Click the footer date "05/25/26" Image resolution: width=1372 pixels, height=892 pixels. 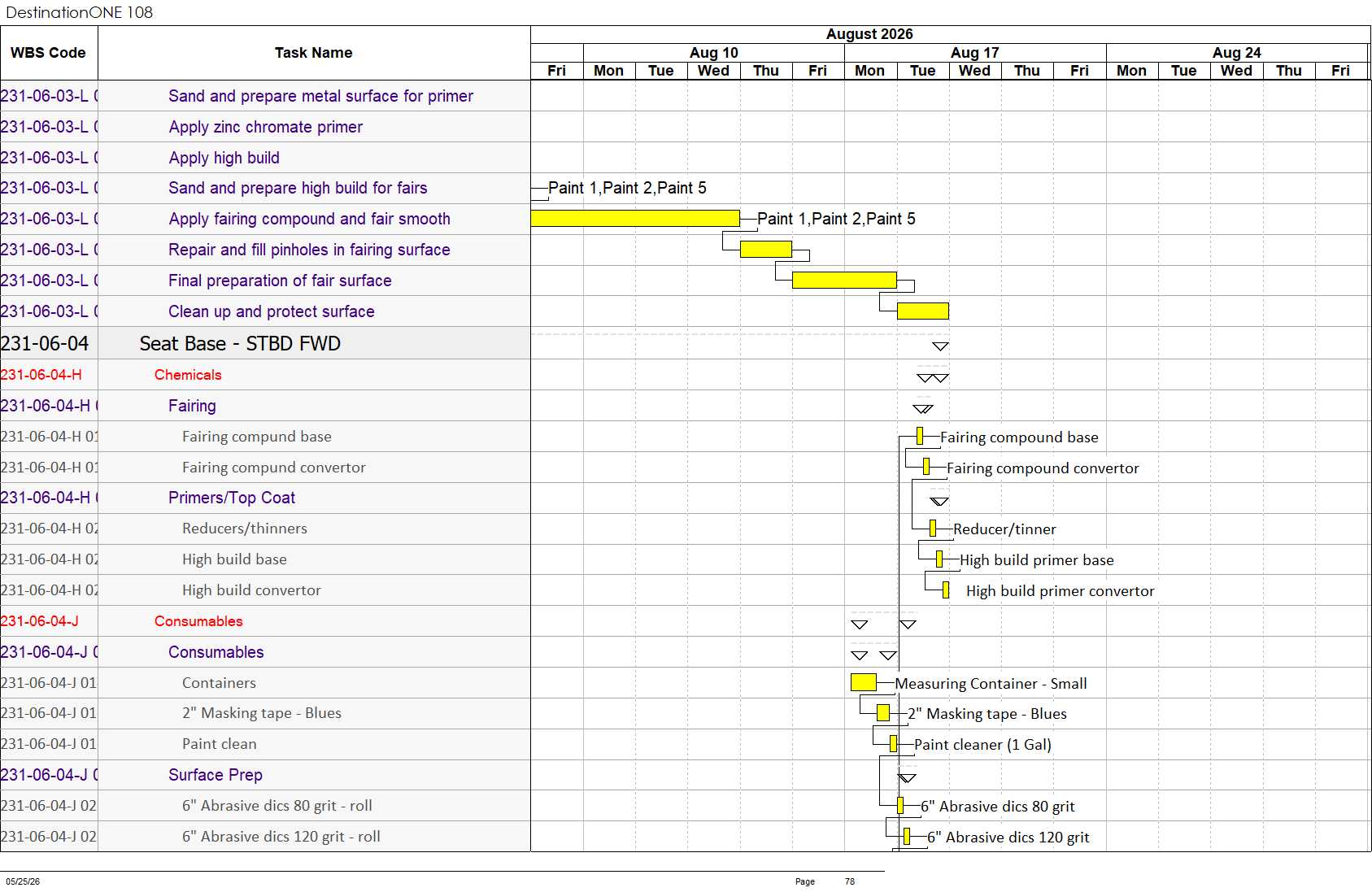[x=23, y=881]
